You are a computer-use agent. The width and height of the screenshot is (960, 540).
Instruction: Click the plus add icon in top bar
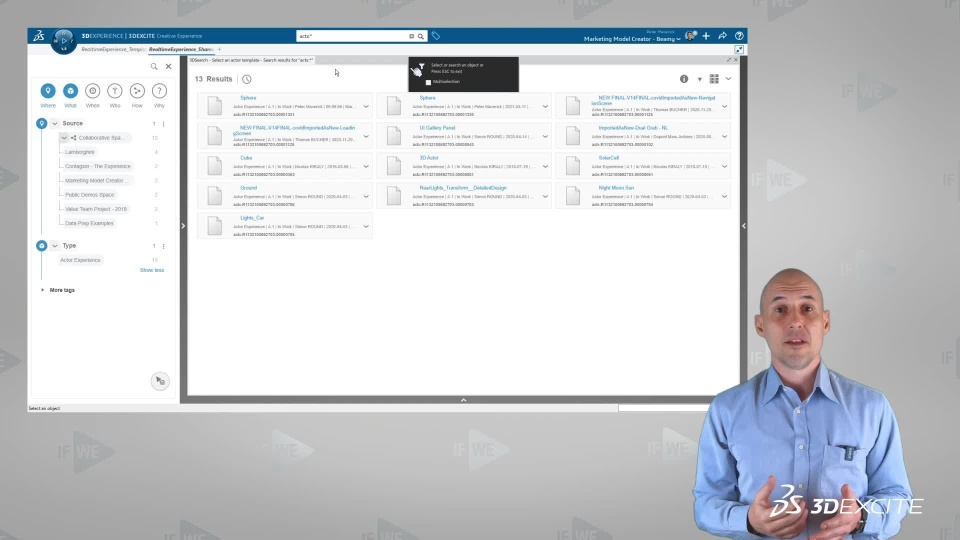706,36
